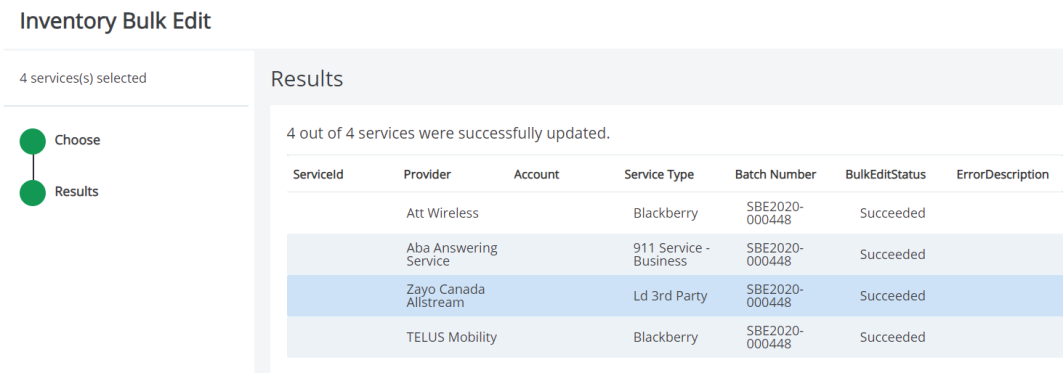Click Succeeded status in TELUS Mobility row
Screen dimensions: 1063x373
pyautogui.click(x=892, y=337)
